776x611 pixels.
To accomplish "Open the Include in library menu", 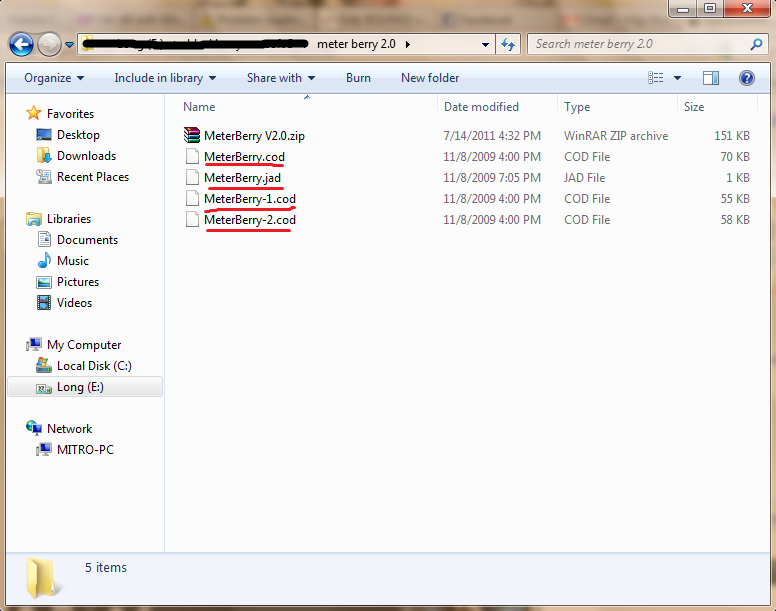I will (165, 78).
